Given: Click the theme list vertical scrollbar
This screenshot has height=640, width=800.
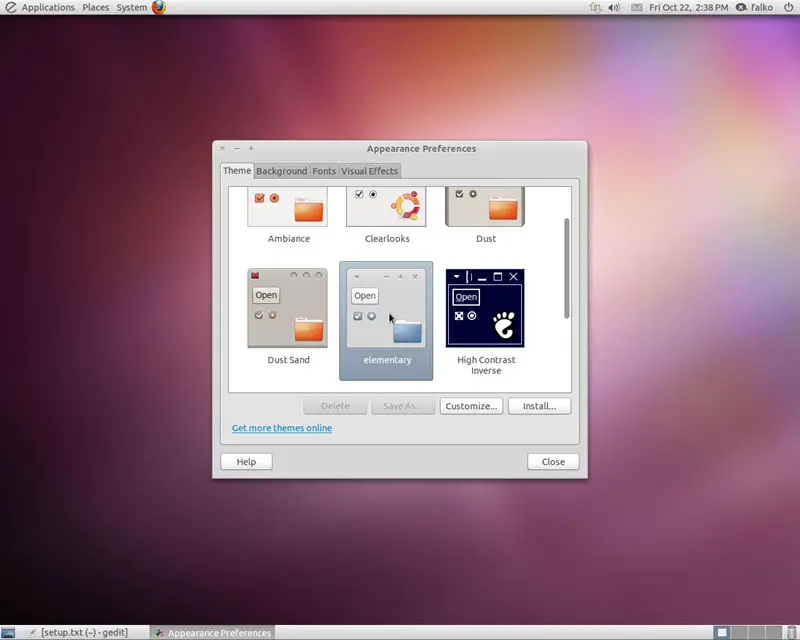Looking at the screenshot, I should point(566,268).
